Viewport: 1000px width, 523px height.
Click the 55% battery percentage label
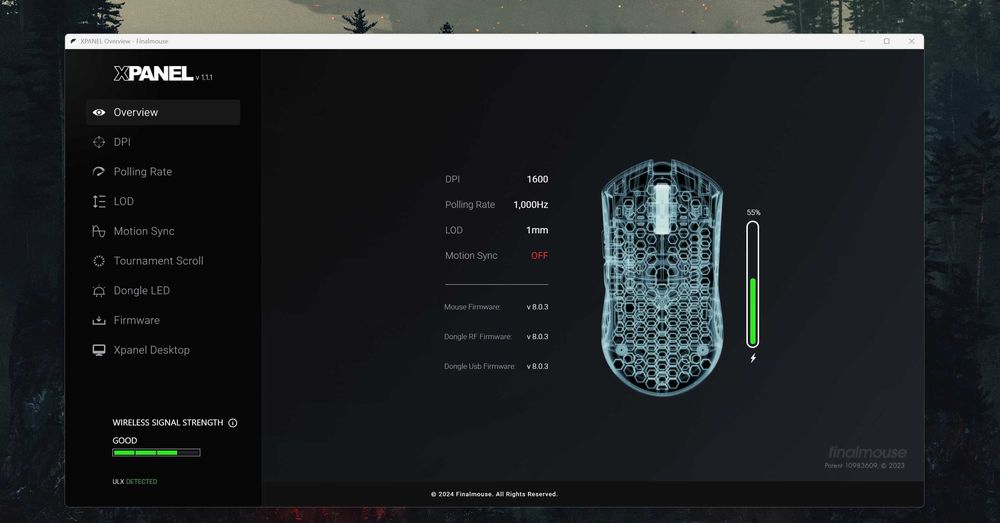[753, 212]
